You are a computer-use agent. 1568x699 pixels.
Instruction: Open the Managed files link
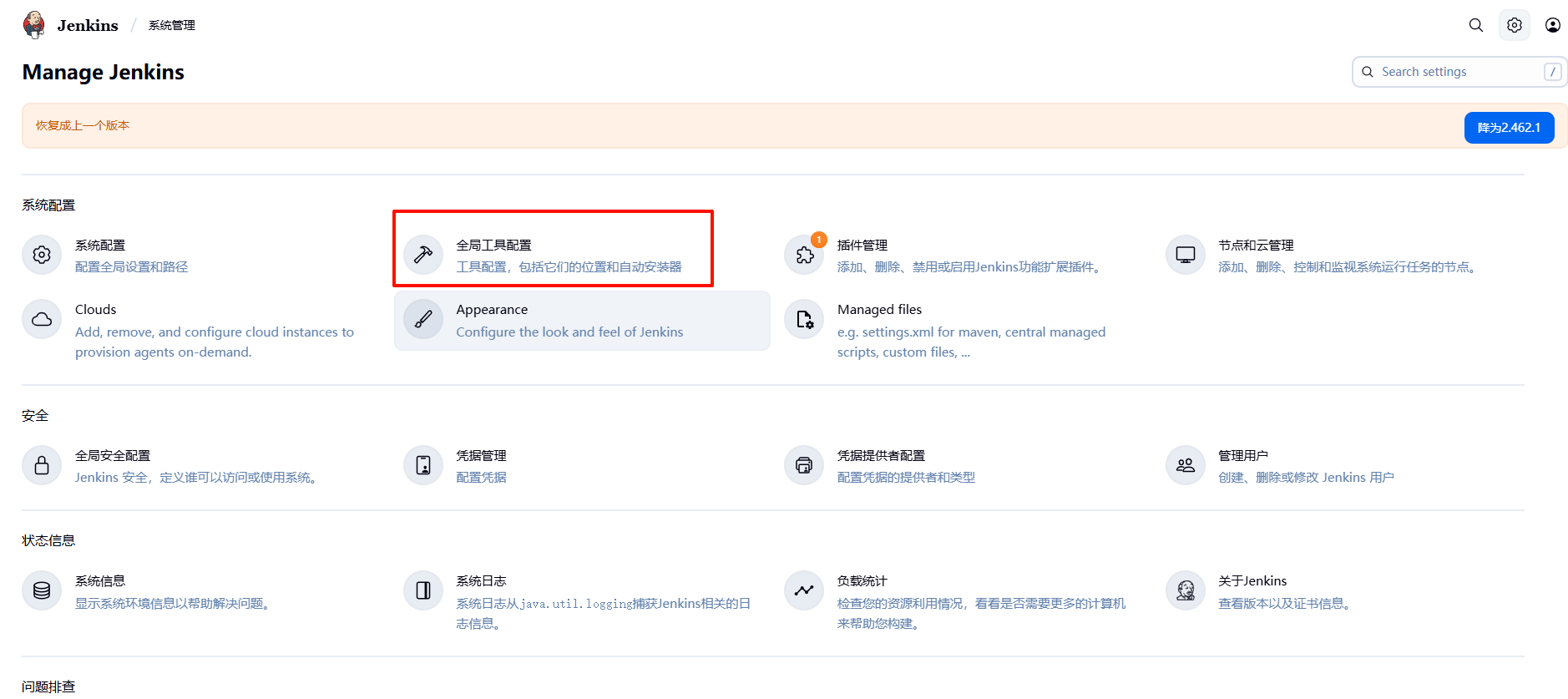(879, 309)
